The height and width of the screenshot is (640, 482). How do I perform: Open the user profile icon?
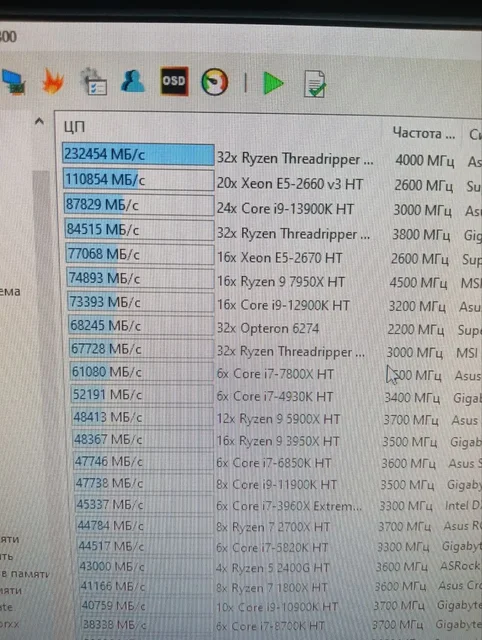click(x=133, y=81)
